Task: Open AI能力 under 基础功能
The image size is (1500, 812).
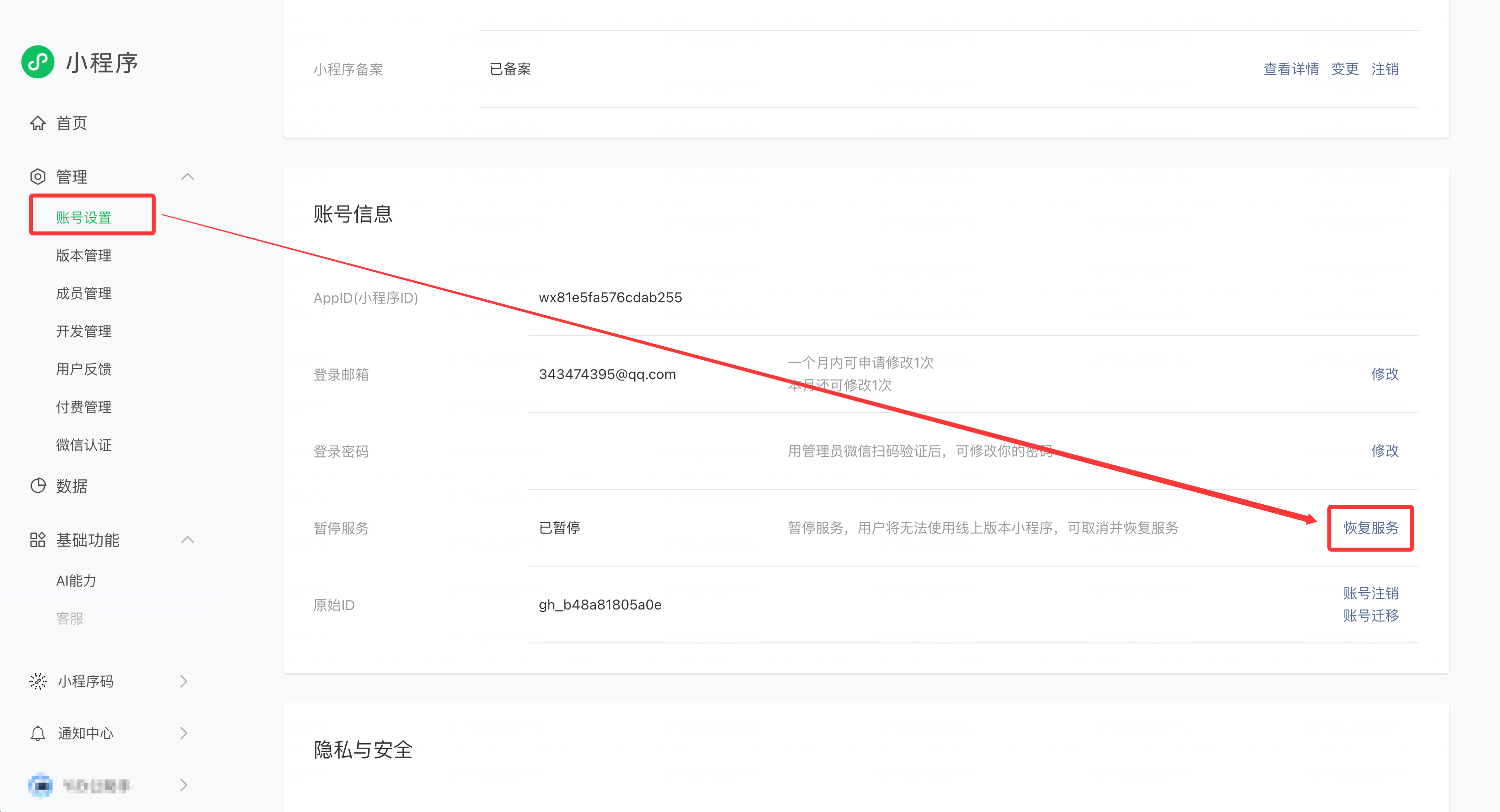Action: (x=76, y=581)
